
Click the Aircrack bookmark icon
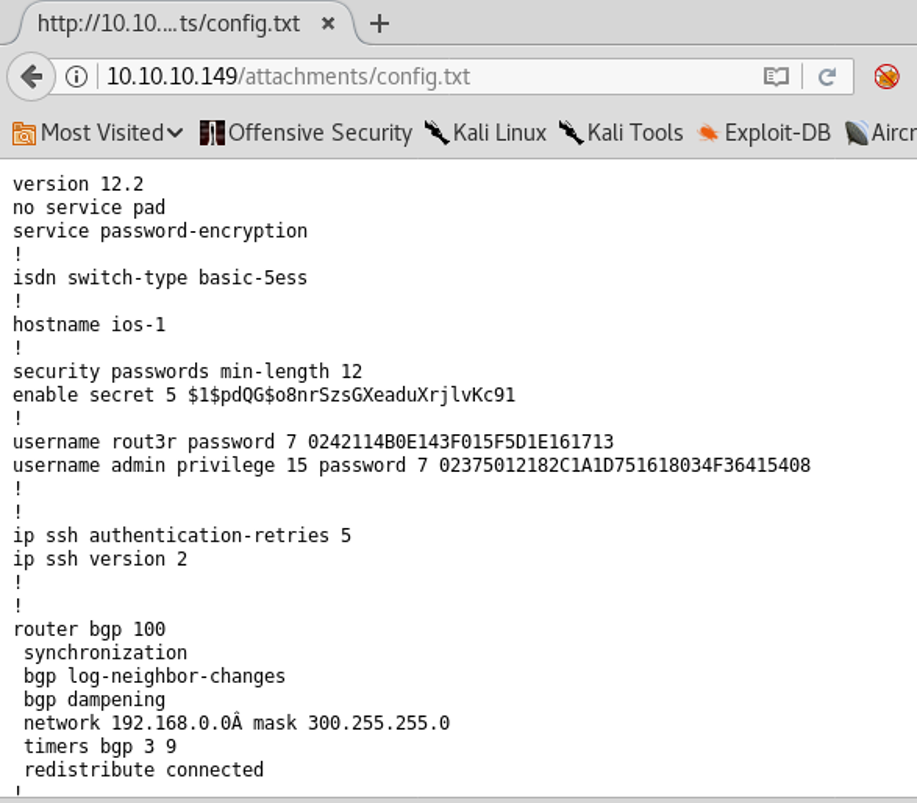pos(857,133)
